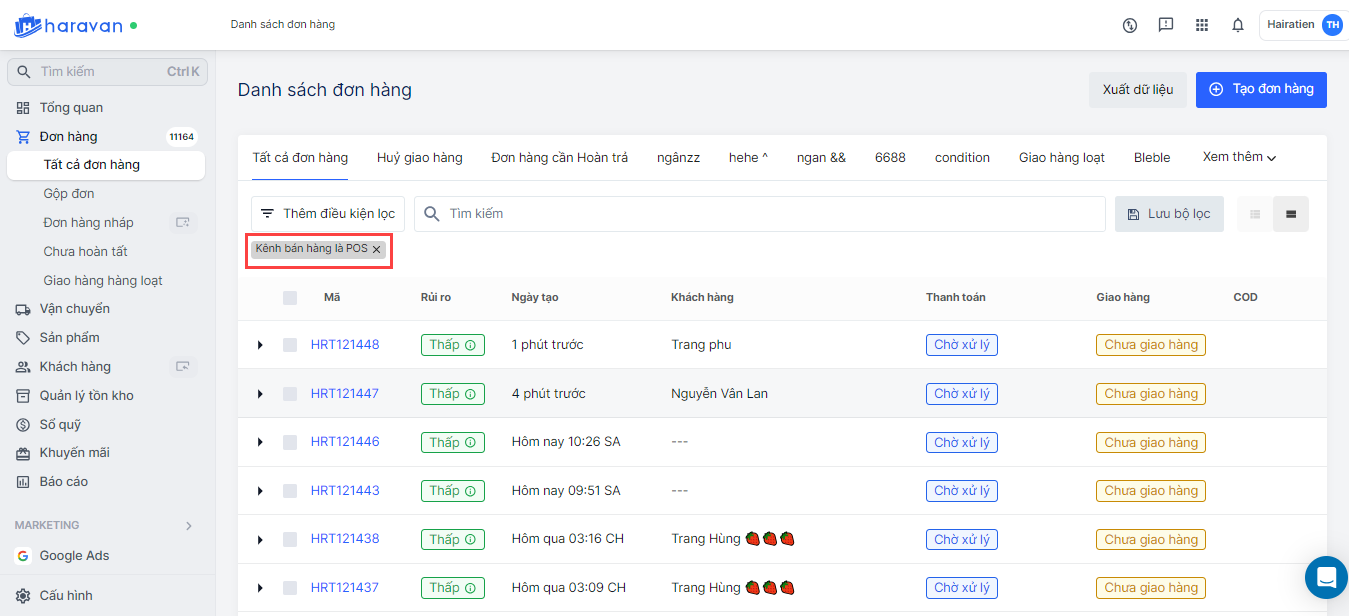Image resolution: width=1349 pixels, height=616 pixels.
Task: Check the box for order HRT121438
Action: [290, 540]
